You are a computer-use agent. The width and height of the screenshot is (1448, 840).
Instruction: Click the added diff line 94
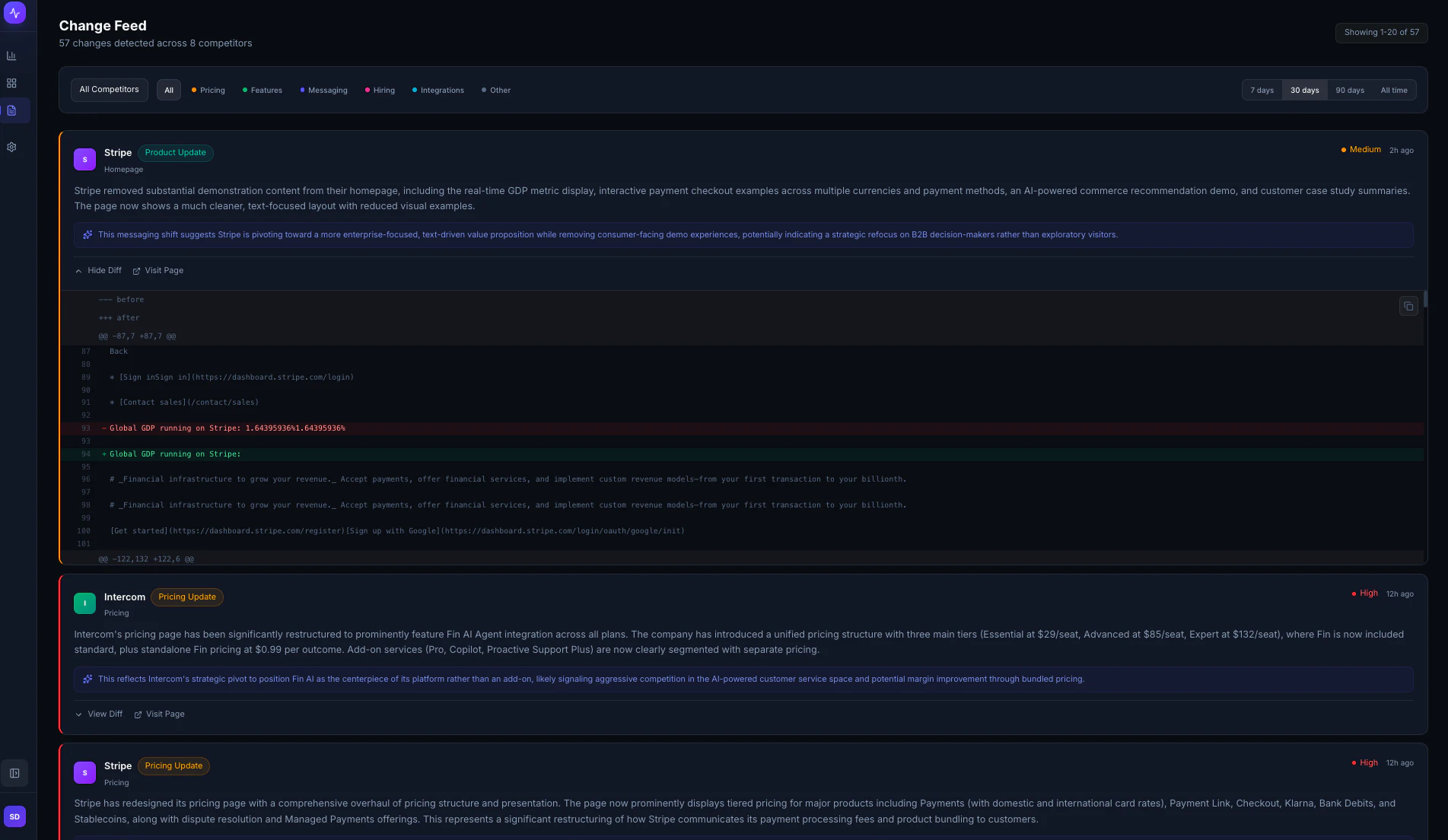tap(741, 454)
